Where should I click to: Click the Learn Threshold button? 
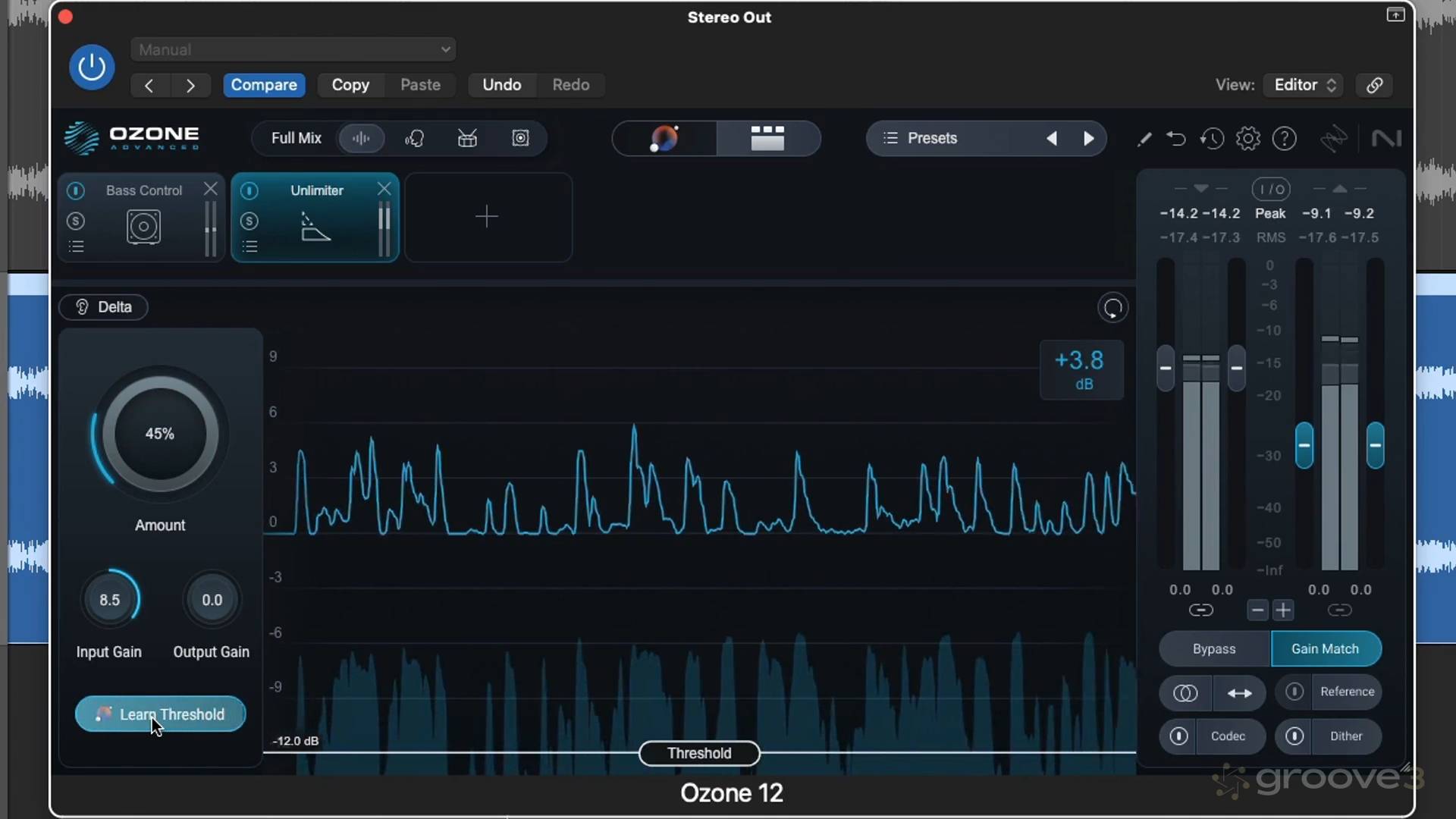[x=160, y=714]
